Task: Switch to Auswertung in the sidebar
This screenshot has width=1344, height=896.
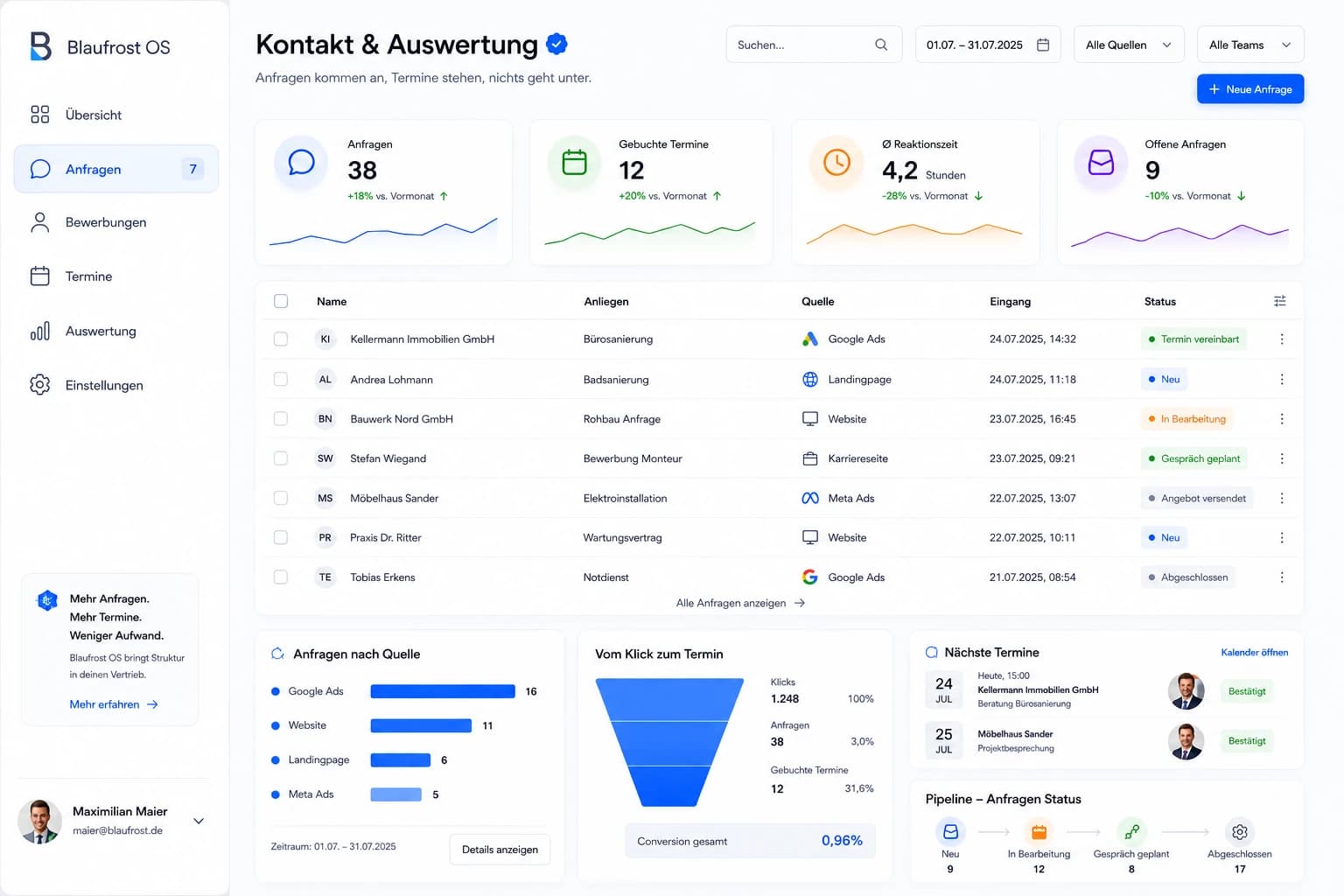Action: tap(116, 332)
